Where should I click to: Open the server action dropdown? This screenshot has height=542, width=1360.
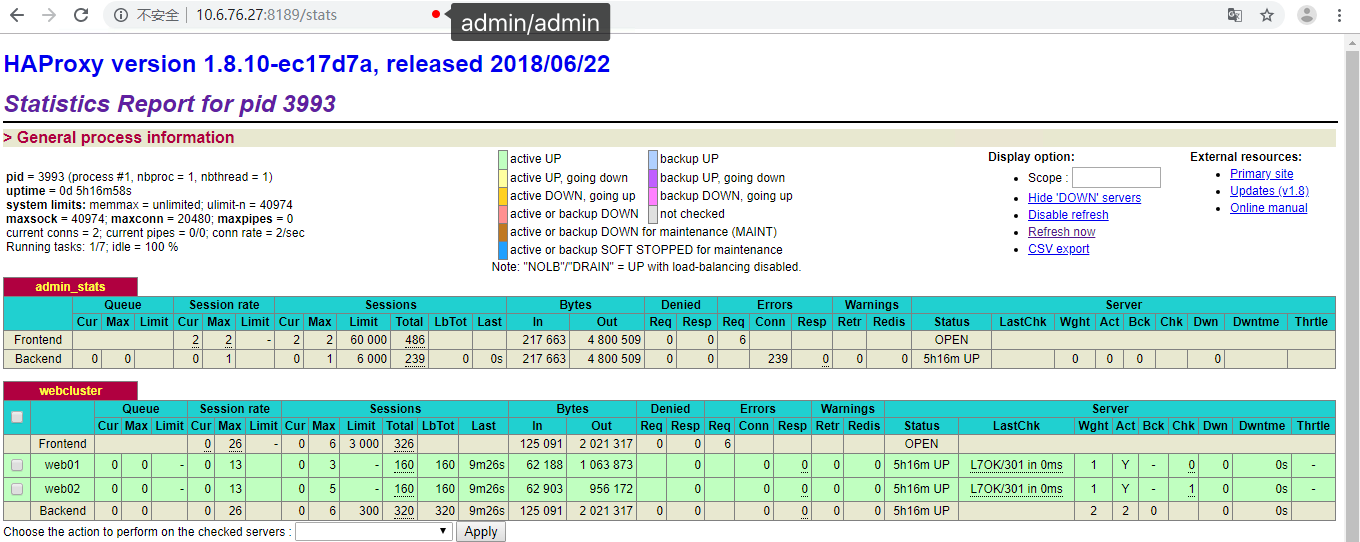[x=374, y=532]
